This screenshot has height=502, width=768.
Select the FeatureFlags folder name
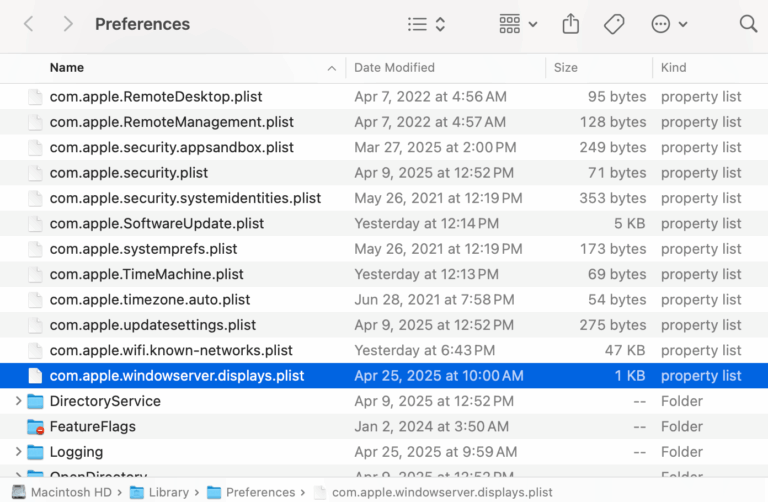(93, 427)
